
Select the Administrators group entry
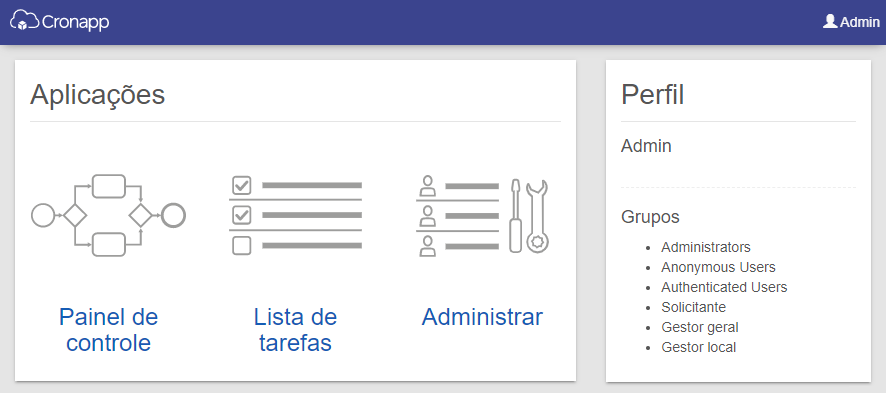coord(706,247)
